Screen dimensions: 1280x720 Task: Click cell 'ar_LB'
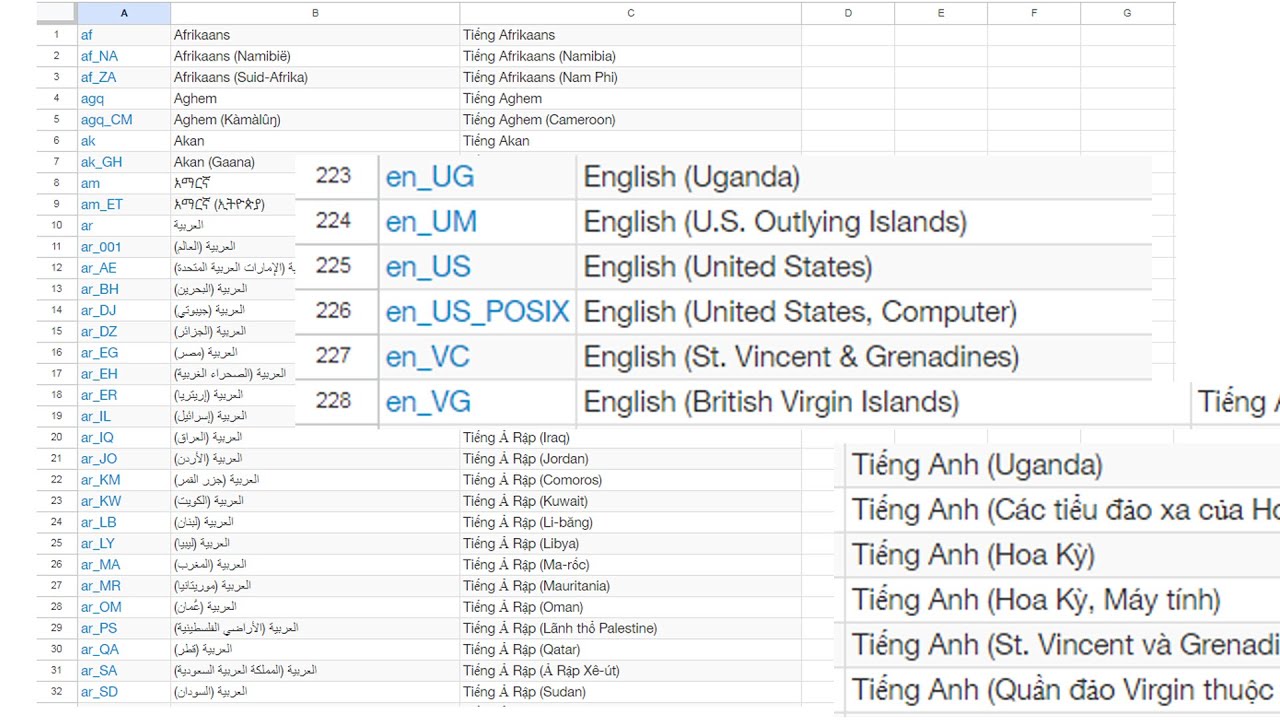[x=124, y=522]
